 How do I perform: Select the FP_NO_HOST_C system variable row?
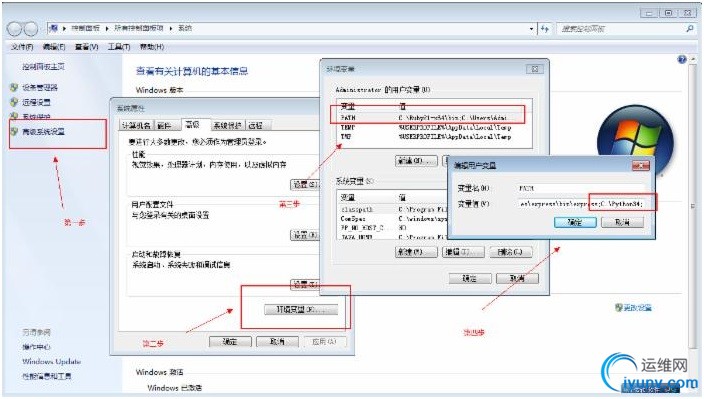[393, 228]
